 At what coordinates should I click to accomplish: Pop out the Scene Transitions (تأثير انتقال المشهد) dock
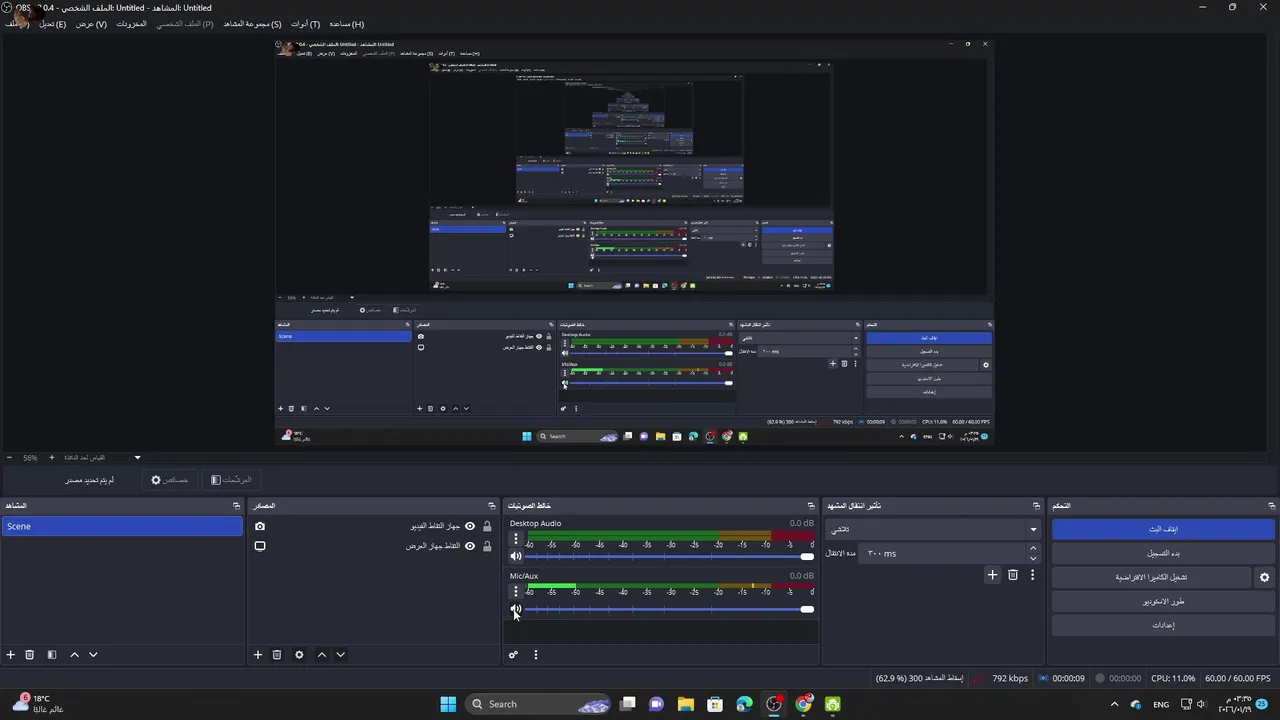point(1039,506)
